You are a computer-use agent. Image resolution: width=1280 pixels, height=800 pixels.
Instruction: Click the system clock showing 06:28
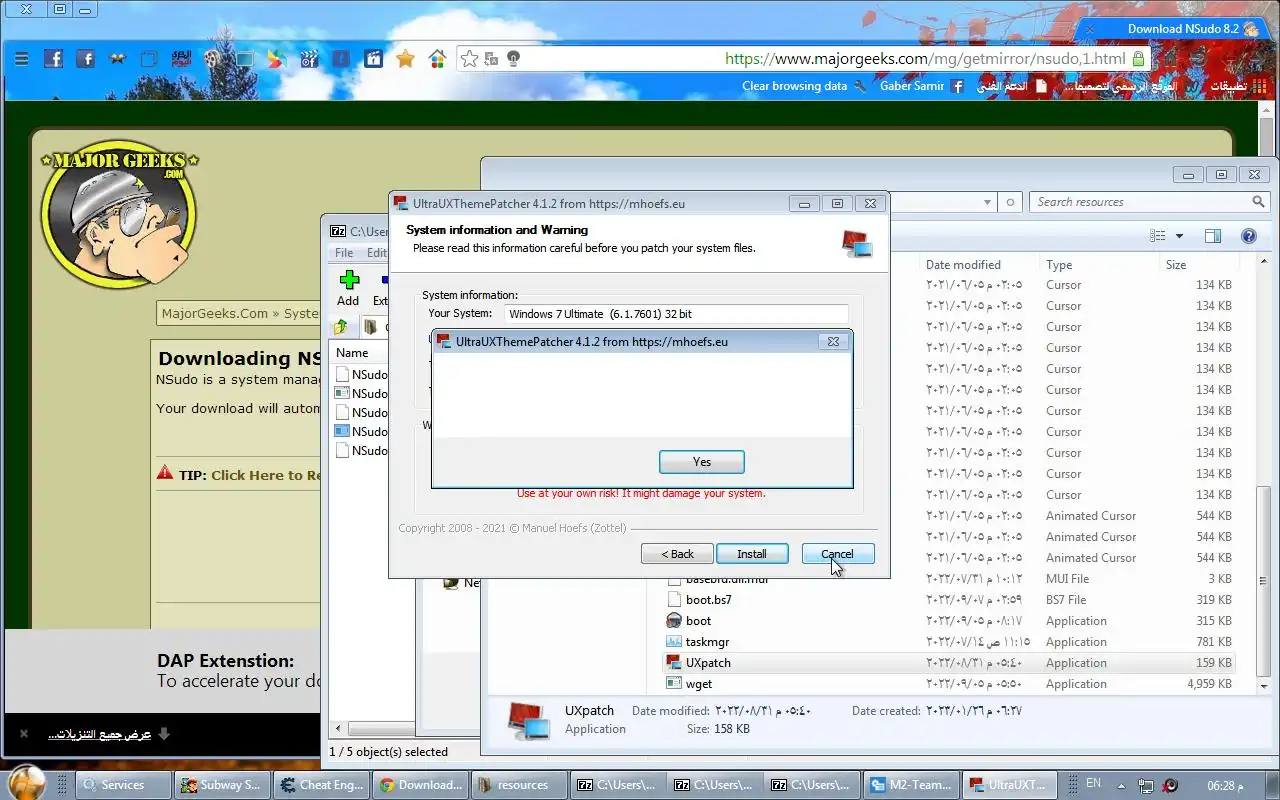tap(1226, 785)
